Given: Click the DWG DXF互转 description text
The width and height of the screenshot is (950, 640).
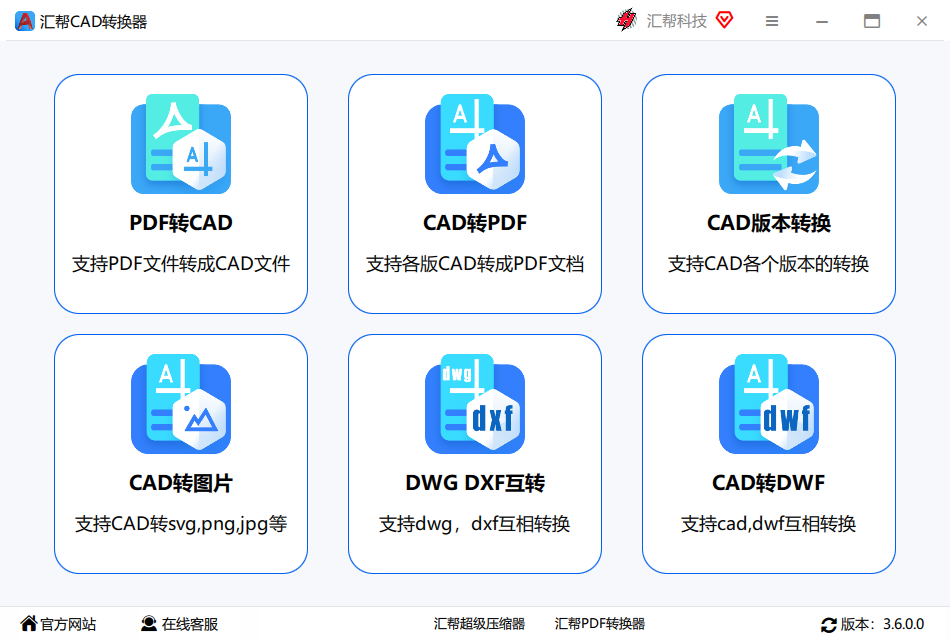Looking at the screenshot, I should (475, 523).
